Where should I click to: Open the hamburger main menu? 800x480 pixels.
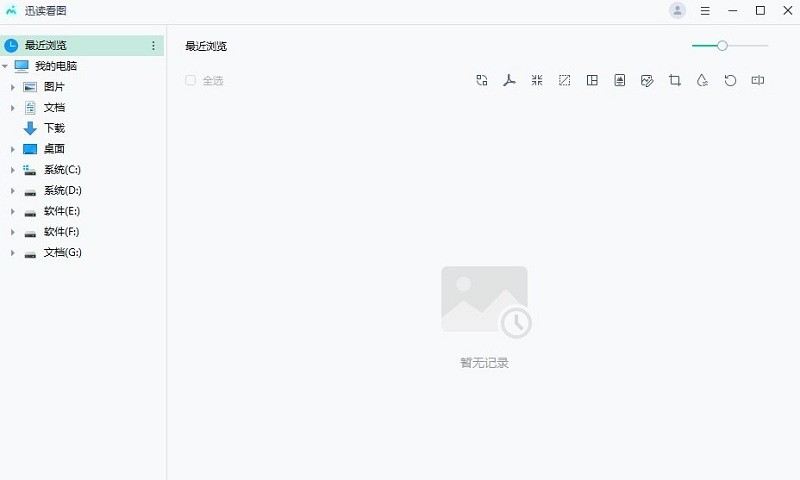[x=705, y=11]
